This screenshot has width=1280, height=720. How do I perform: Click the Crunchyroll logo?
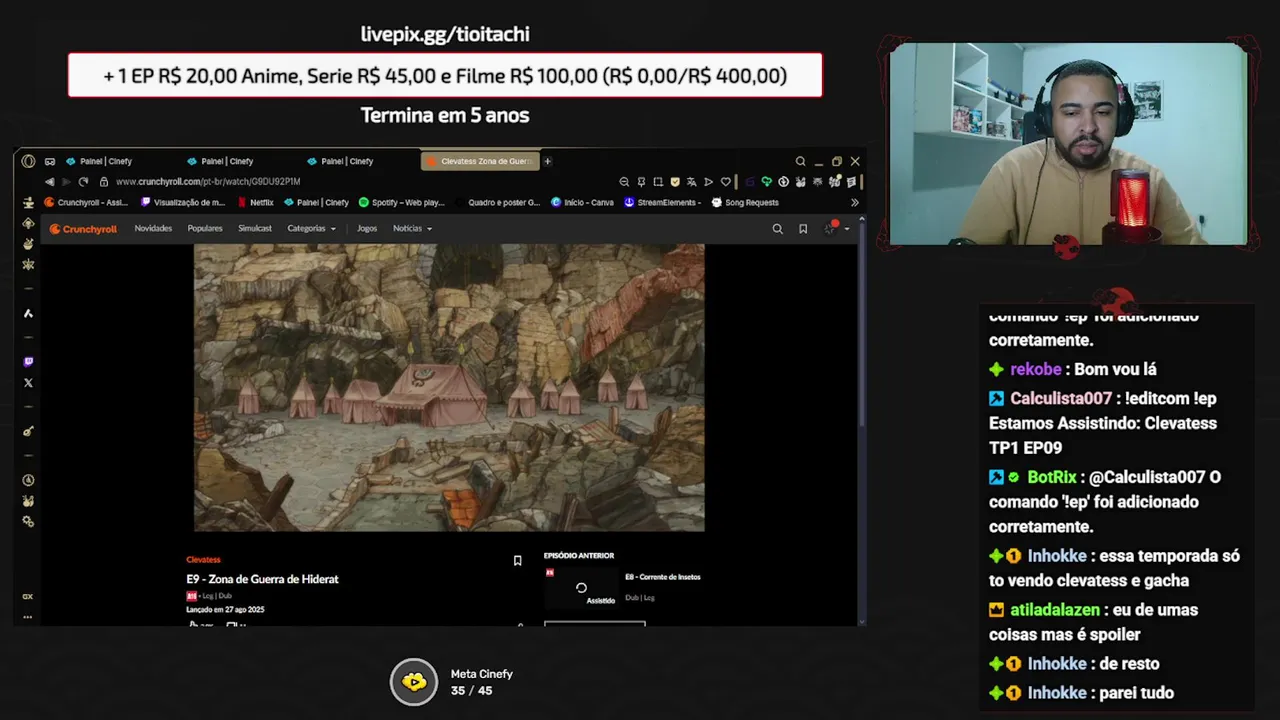click(84, 229)
